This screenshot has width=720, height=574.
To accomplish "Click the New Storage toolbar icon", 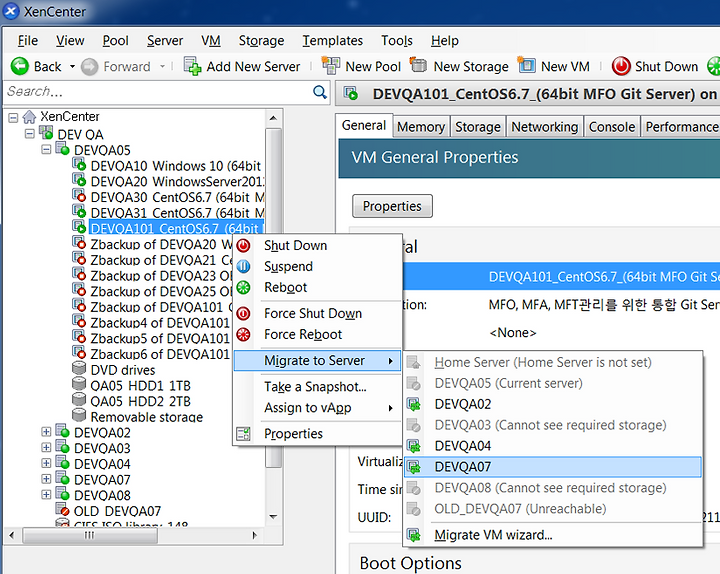I will (418, 65).
